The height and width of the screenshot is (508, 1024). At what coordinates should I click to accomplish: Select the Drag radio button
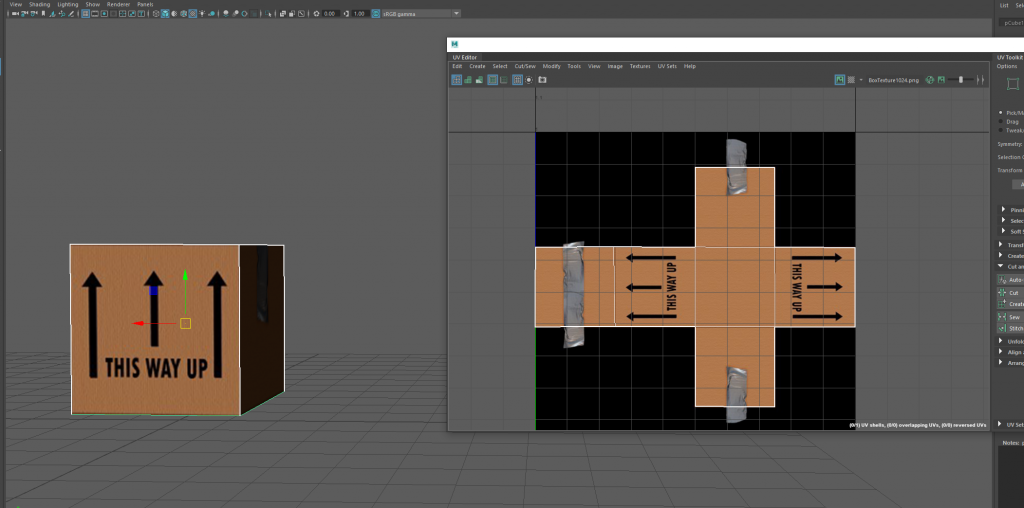click(1001, 121)
